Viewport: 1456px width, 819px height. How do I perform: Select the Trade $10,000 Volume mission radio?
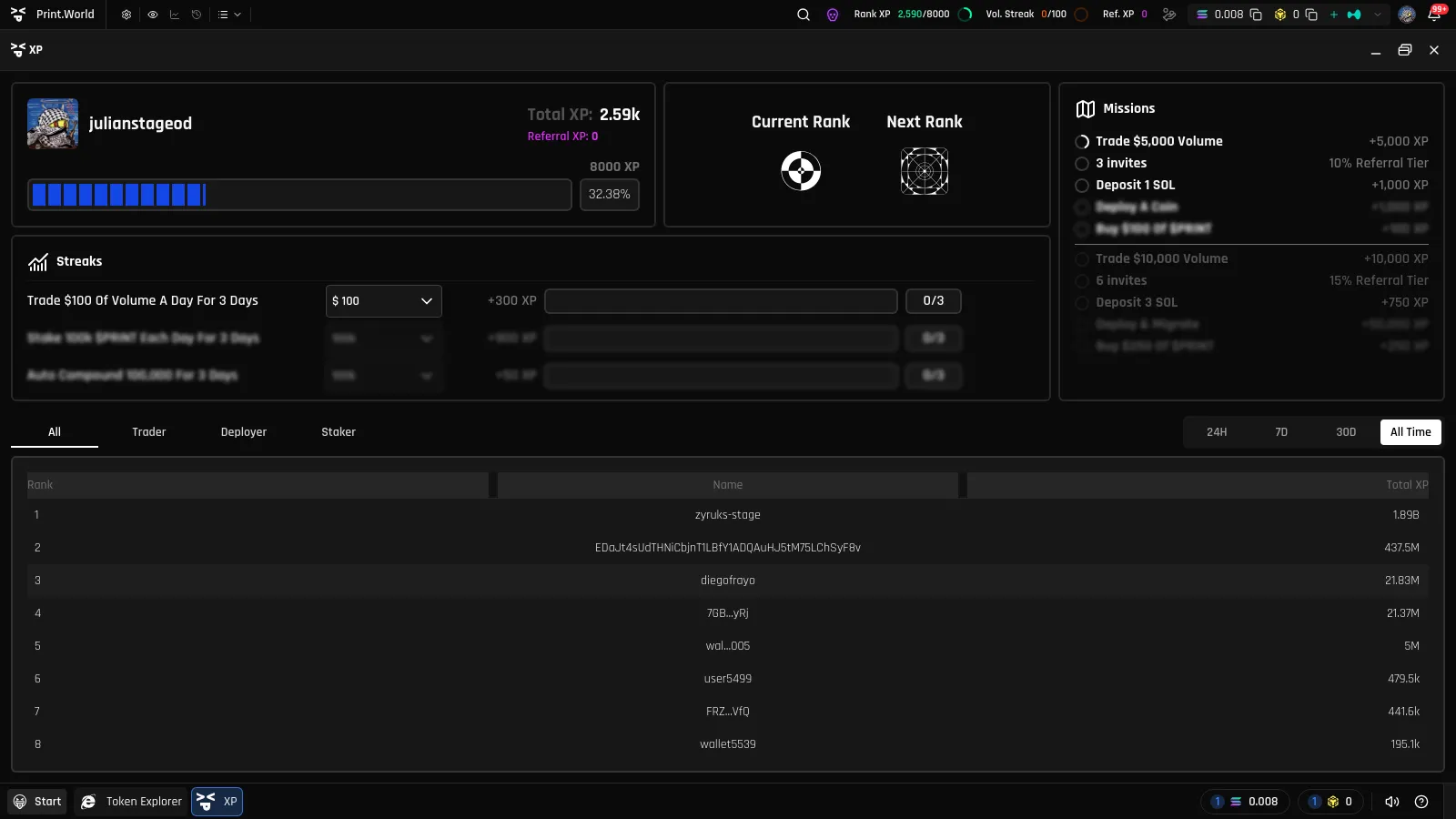point(1082,259)
